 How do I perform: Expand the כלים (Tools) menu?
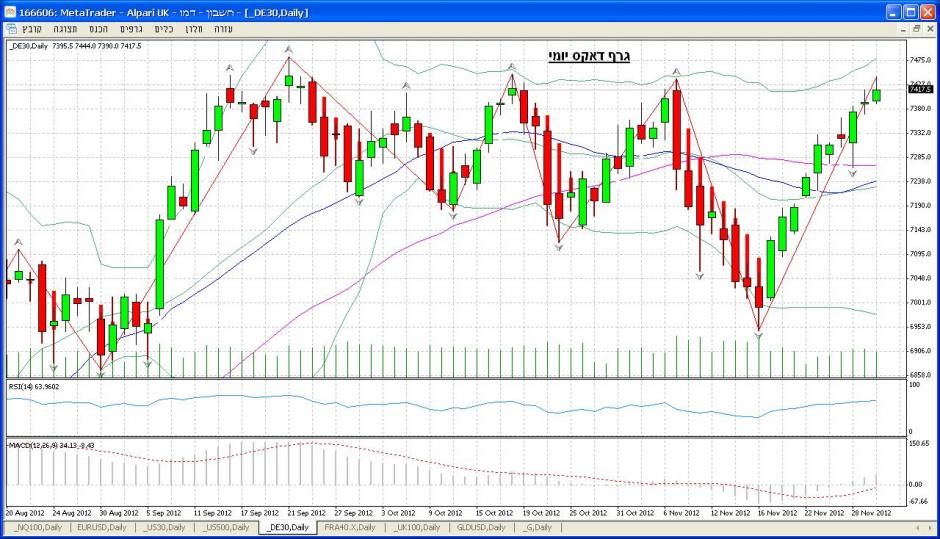coord(163,29)
